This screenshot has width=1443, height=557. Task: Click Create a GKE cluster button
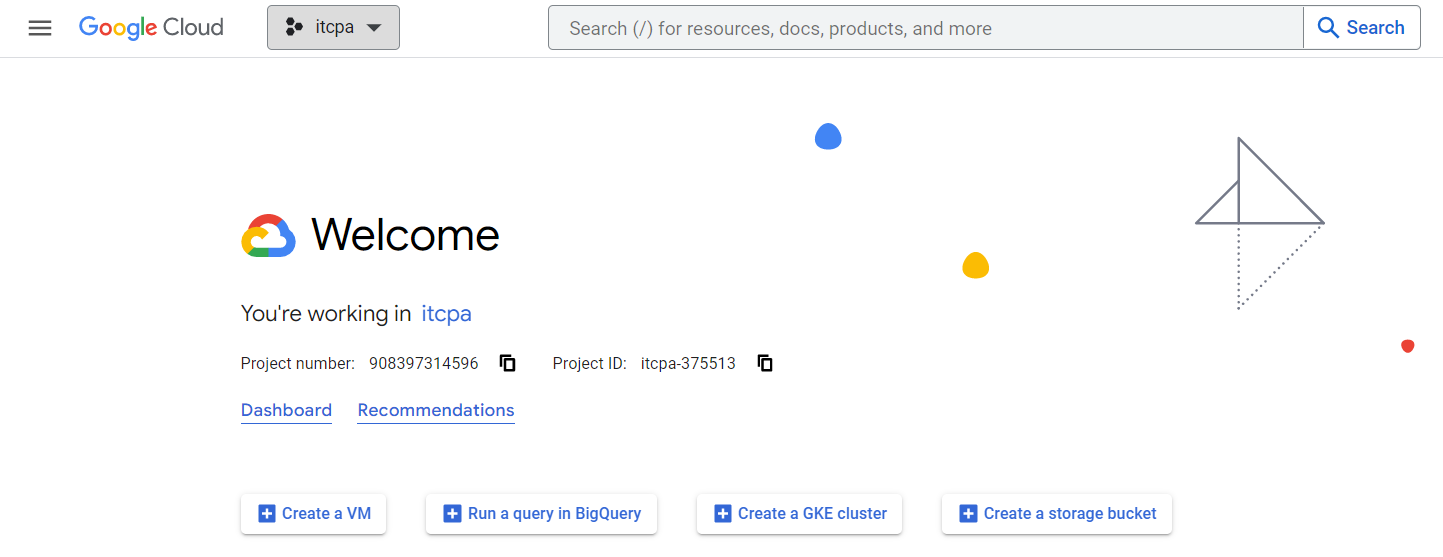click(x=799, y=513)
